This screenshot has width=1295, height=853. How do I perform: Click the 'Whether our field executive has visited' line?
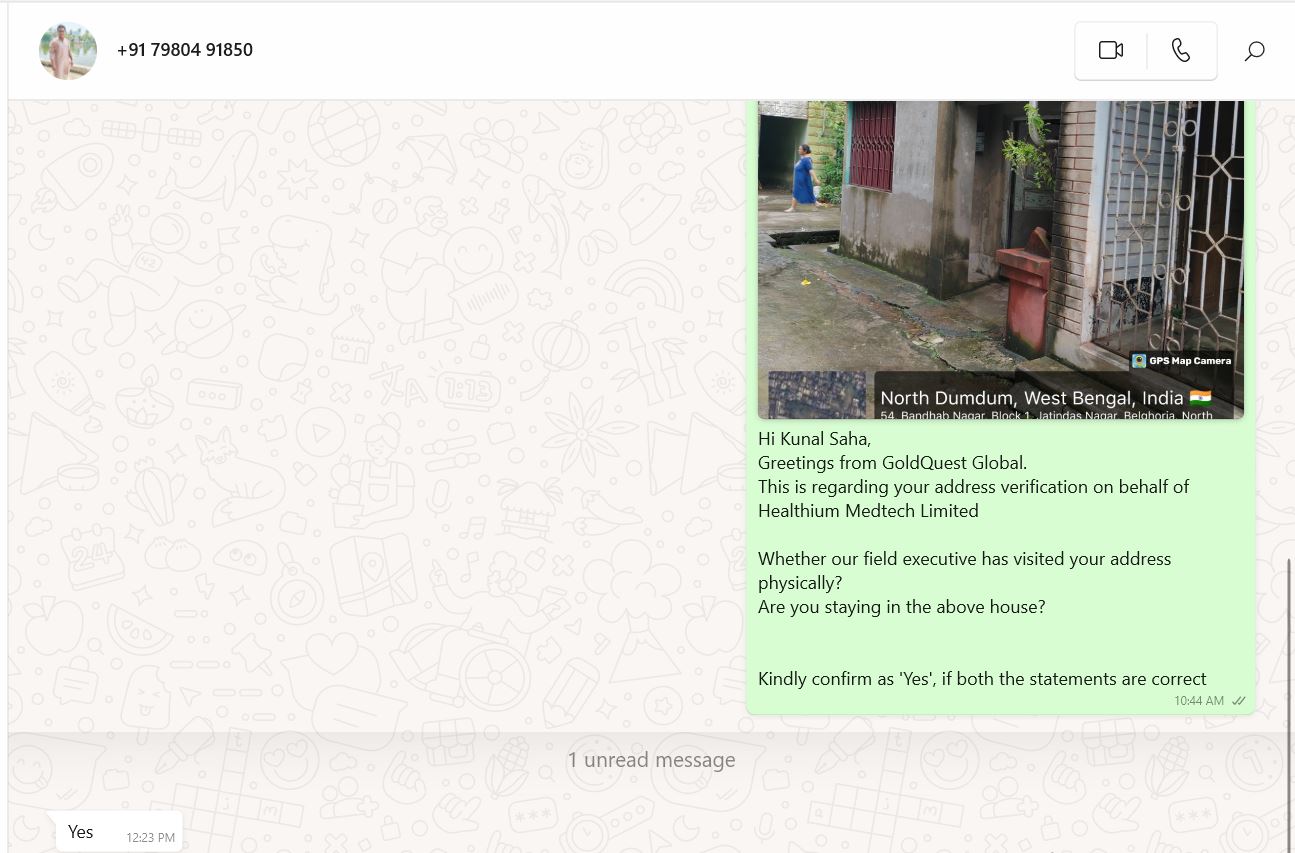coord(964,559)
